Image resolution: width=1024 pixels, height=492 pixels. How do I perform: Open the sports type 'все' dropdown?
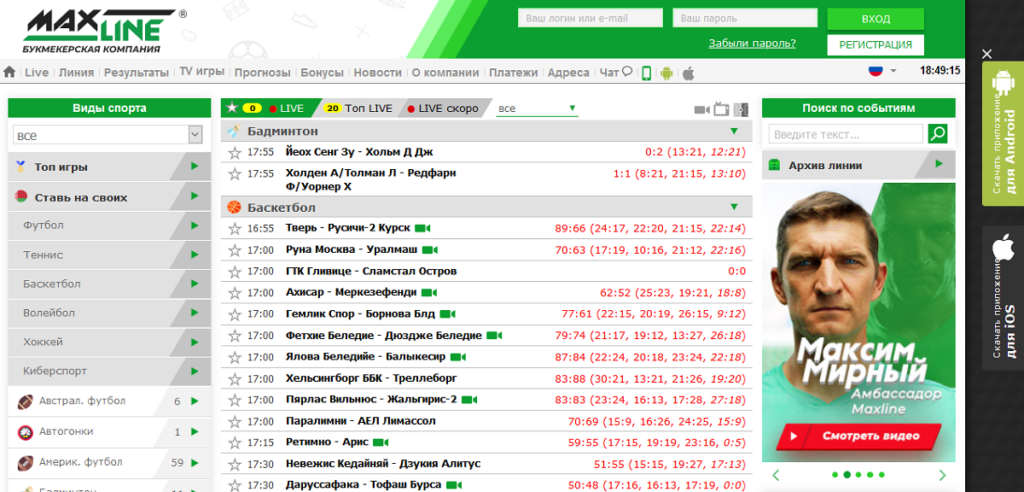click(108, 135)
